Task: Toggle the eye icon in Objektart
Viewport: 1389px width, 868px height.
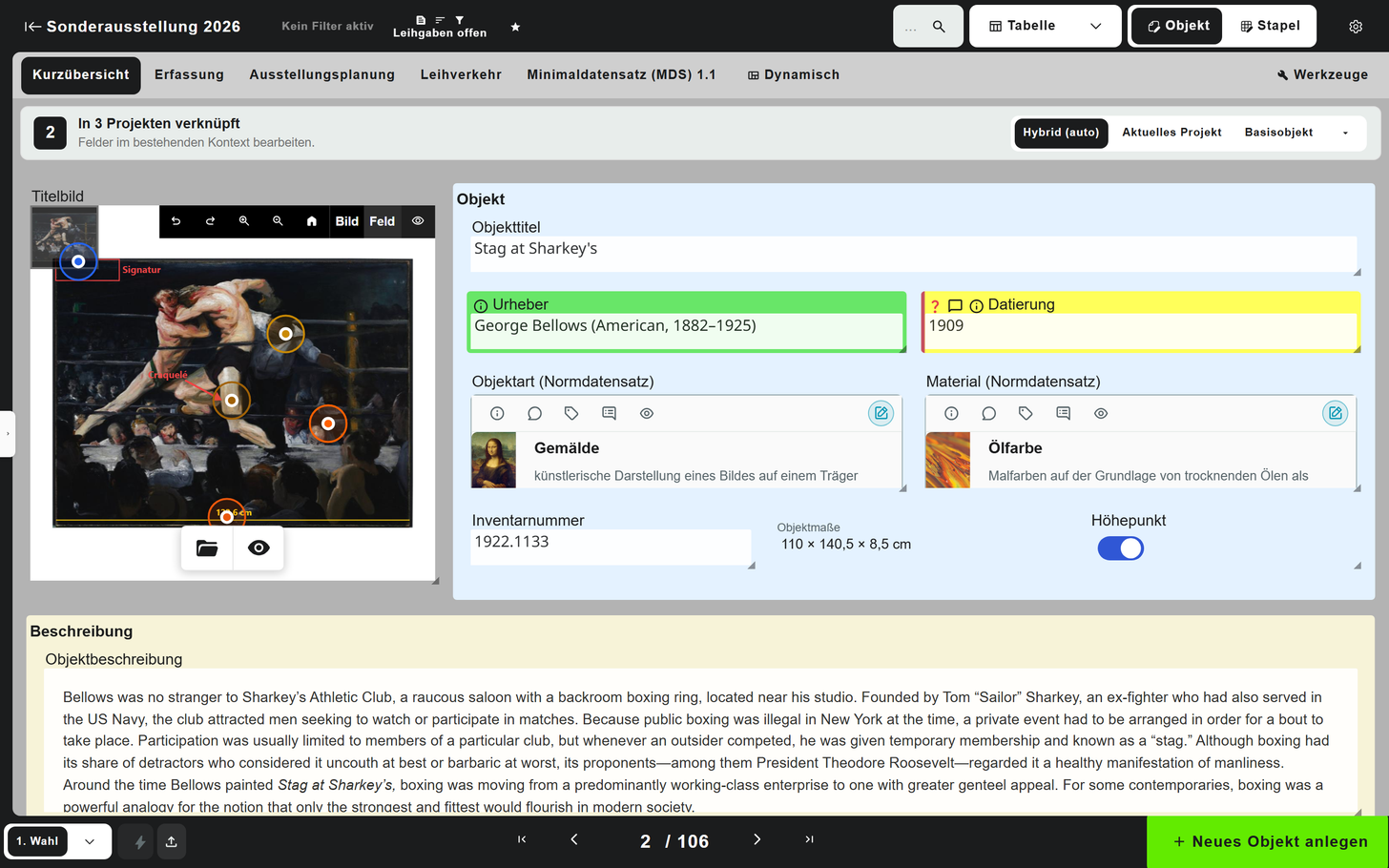Action: click(647, 413)
